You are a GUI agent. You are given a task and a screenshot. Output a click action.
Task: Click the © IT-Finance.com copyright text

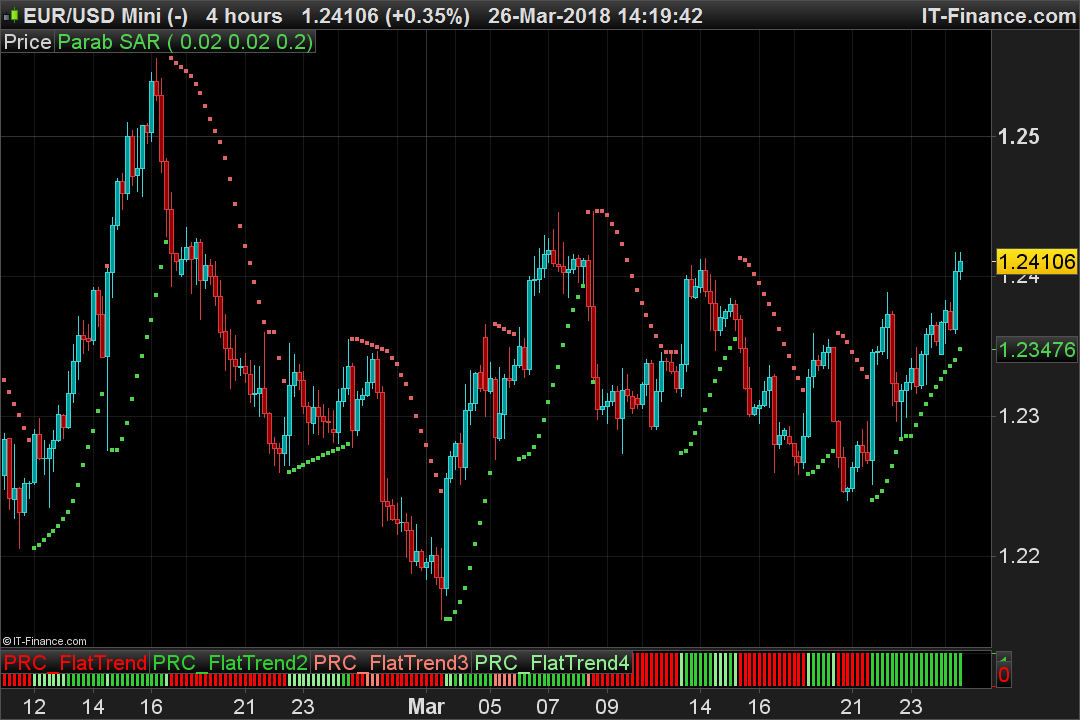tap(45, 641)
